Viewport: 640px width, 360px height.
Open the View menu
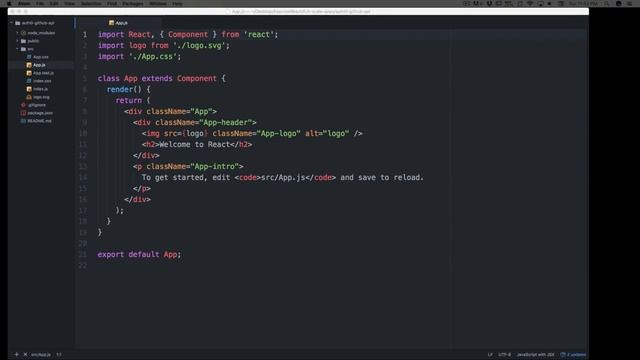tap(69, 4)
